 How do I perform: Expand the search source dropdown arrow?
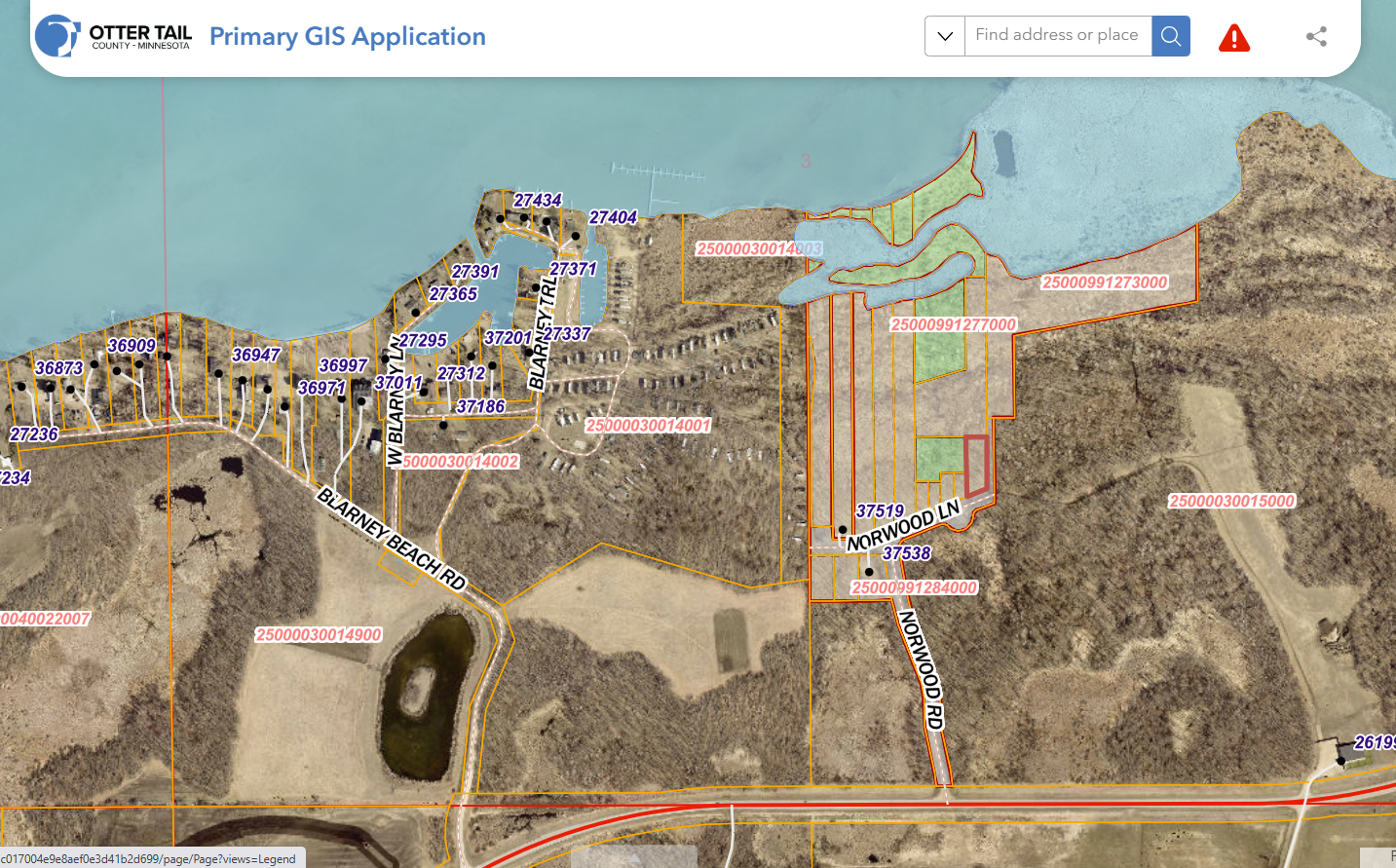(x=944, y=36)
